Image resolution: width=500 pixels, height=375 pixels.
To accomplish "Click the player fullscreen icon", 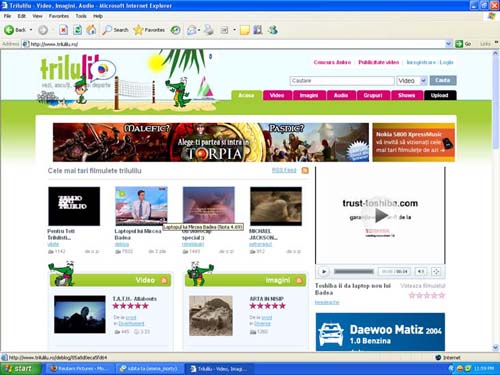I will [436, 271].
